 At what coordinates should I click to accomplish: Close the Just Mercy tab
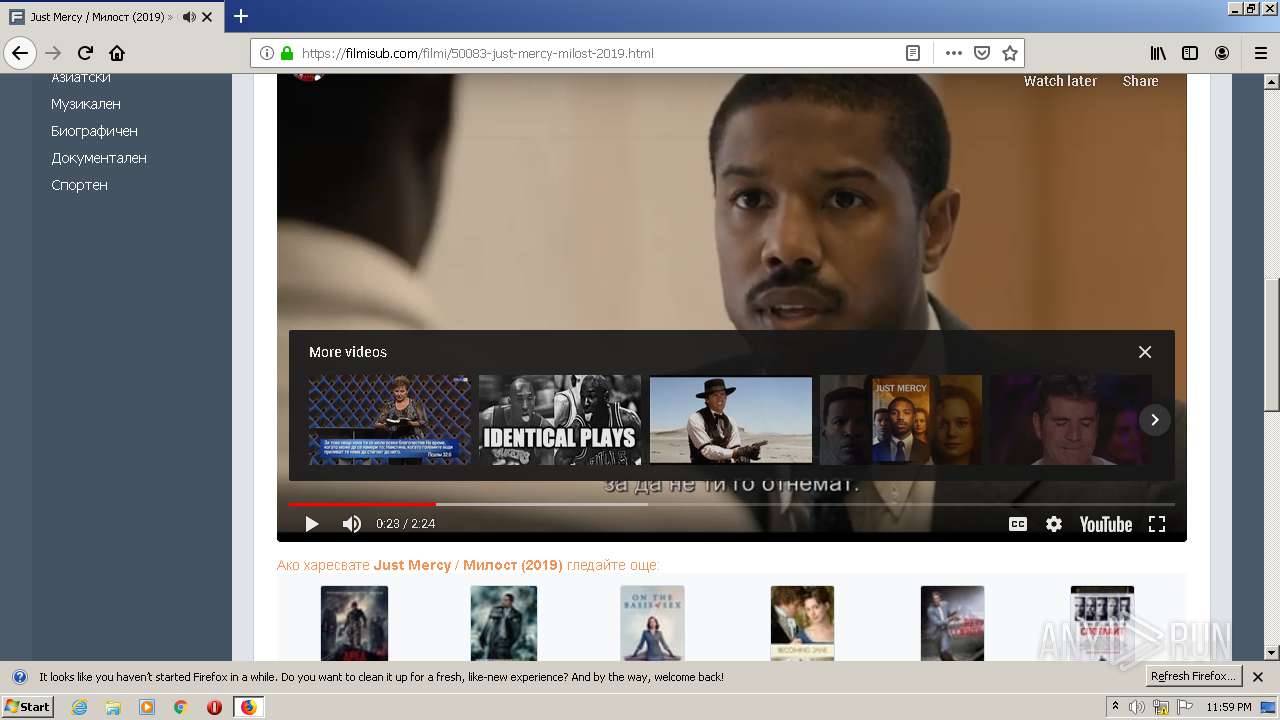pos(207,17)
